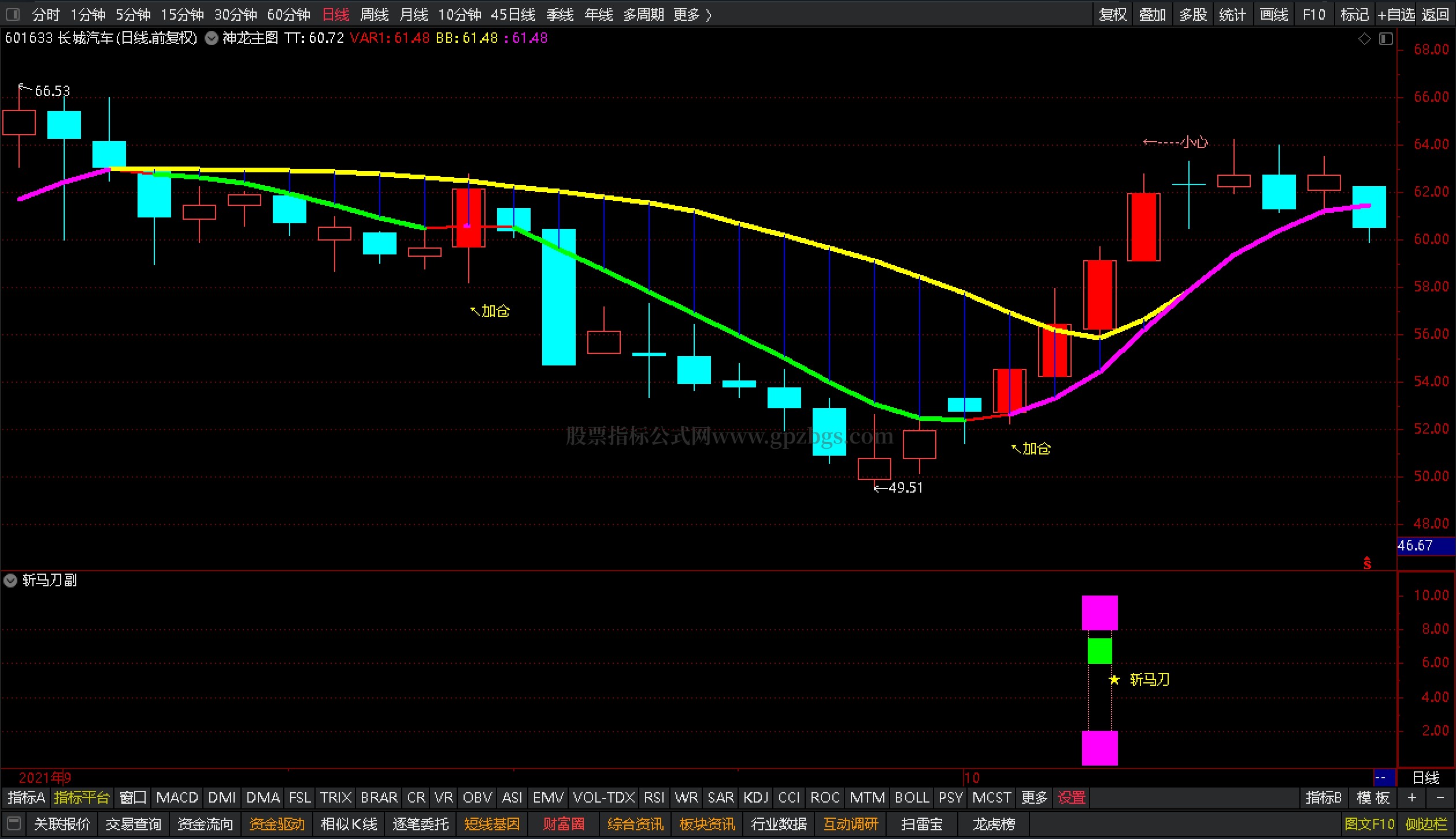
Task: Toggle the 侧边栏 sidebar
Action: pyautogui.click(x=1427, y=824)
